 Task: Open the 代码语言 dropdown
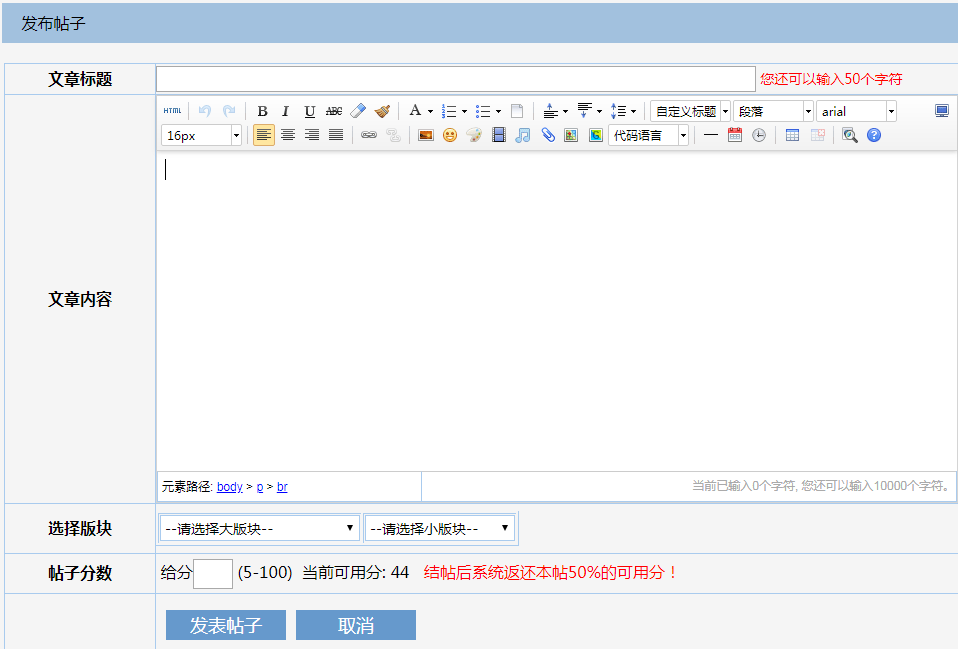(x=649, y=135)
